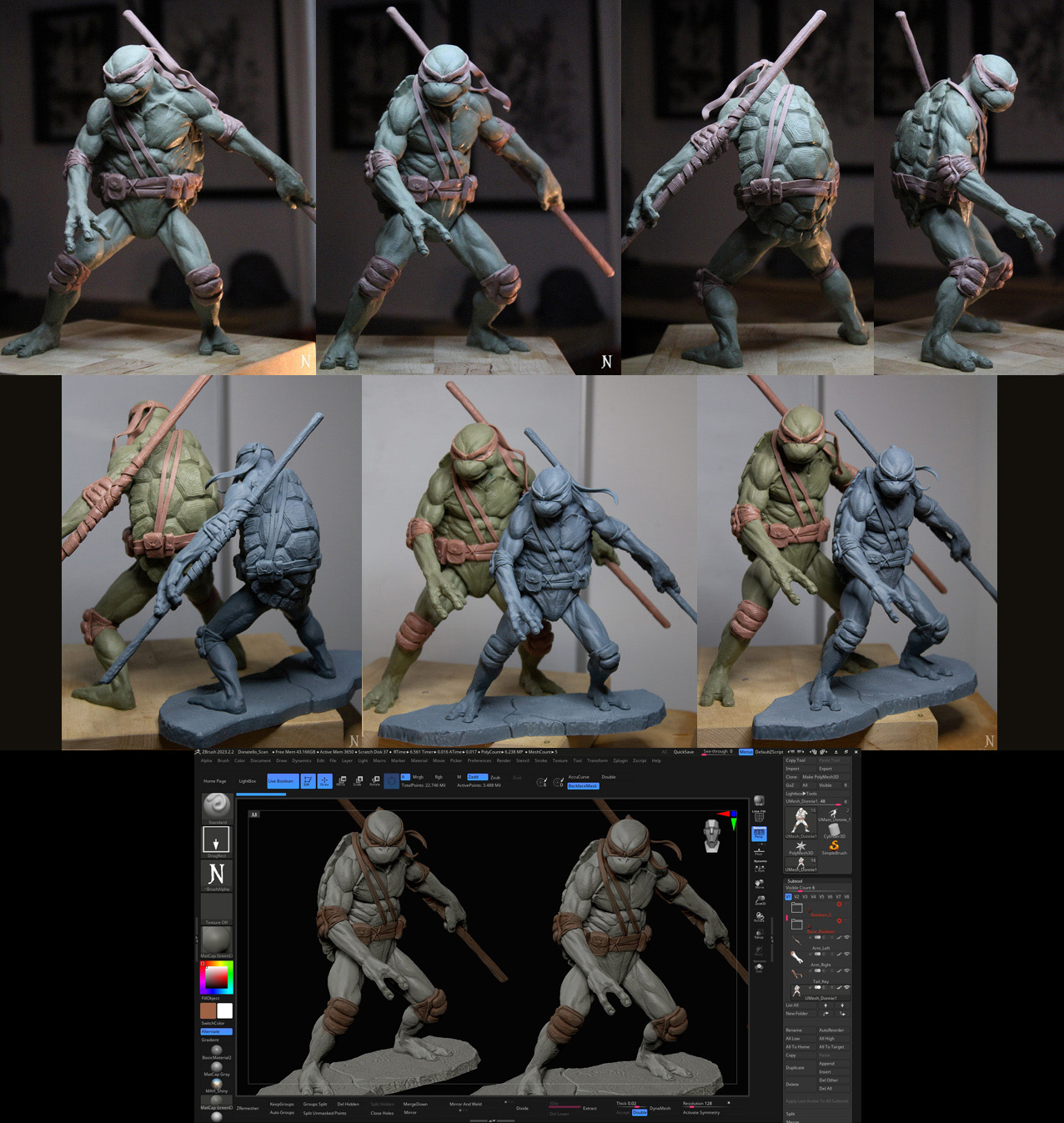This screenshot has height=1123, width=1064.
Task: Open MatCap GreenClay material picker sphere
Action: 217,940
